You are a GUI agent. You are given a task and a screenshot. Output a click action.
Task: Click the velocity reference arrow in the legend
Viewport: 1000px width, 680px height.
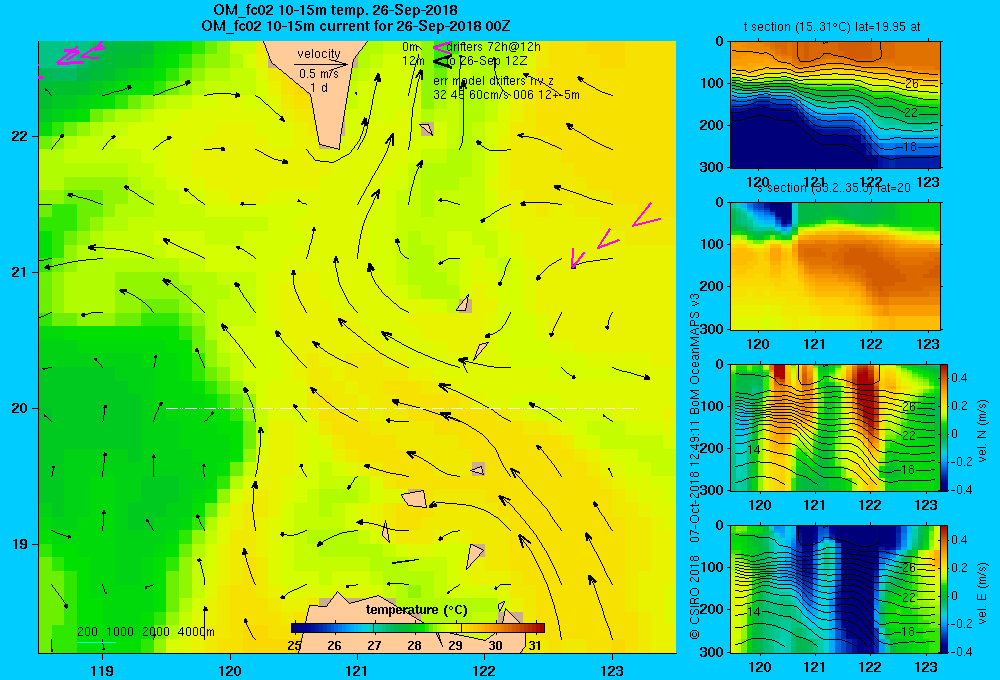(x=321, y=64)
